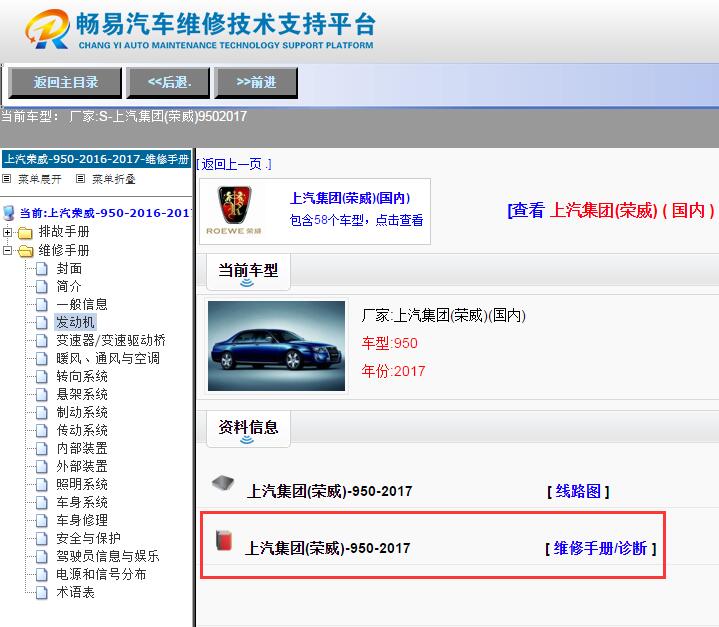Click the page icon next to 转向系统

tap(42, 377)
